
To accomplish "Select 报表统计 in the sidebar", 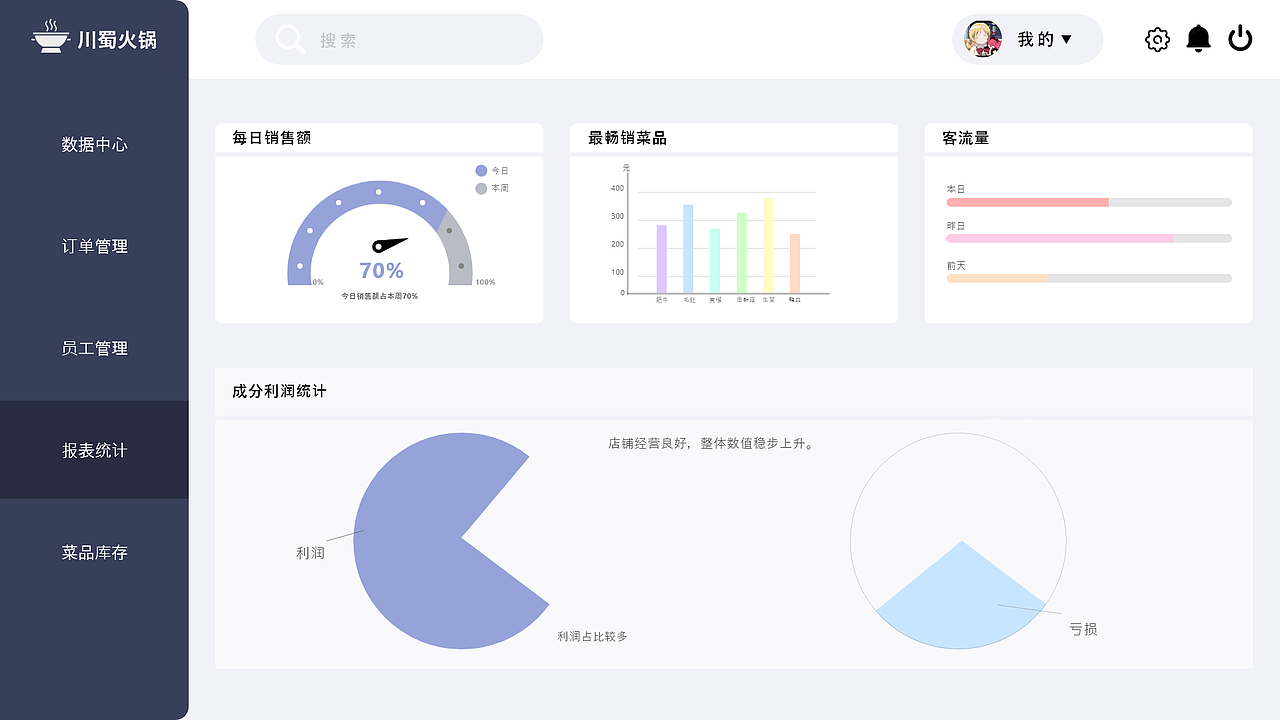I will (x=94, y=450).
